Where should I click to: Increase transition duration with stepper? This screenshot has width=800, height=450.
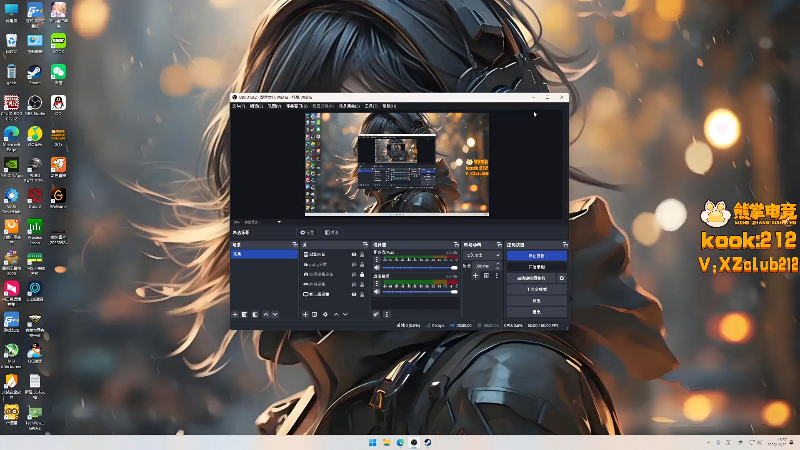pyautogui.click(x=498, y=264)
